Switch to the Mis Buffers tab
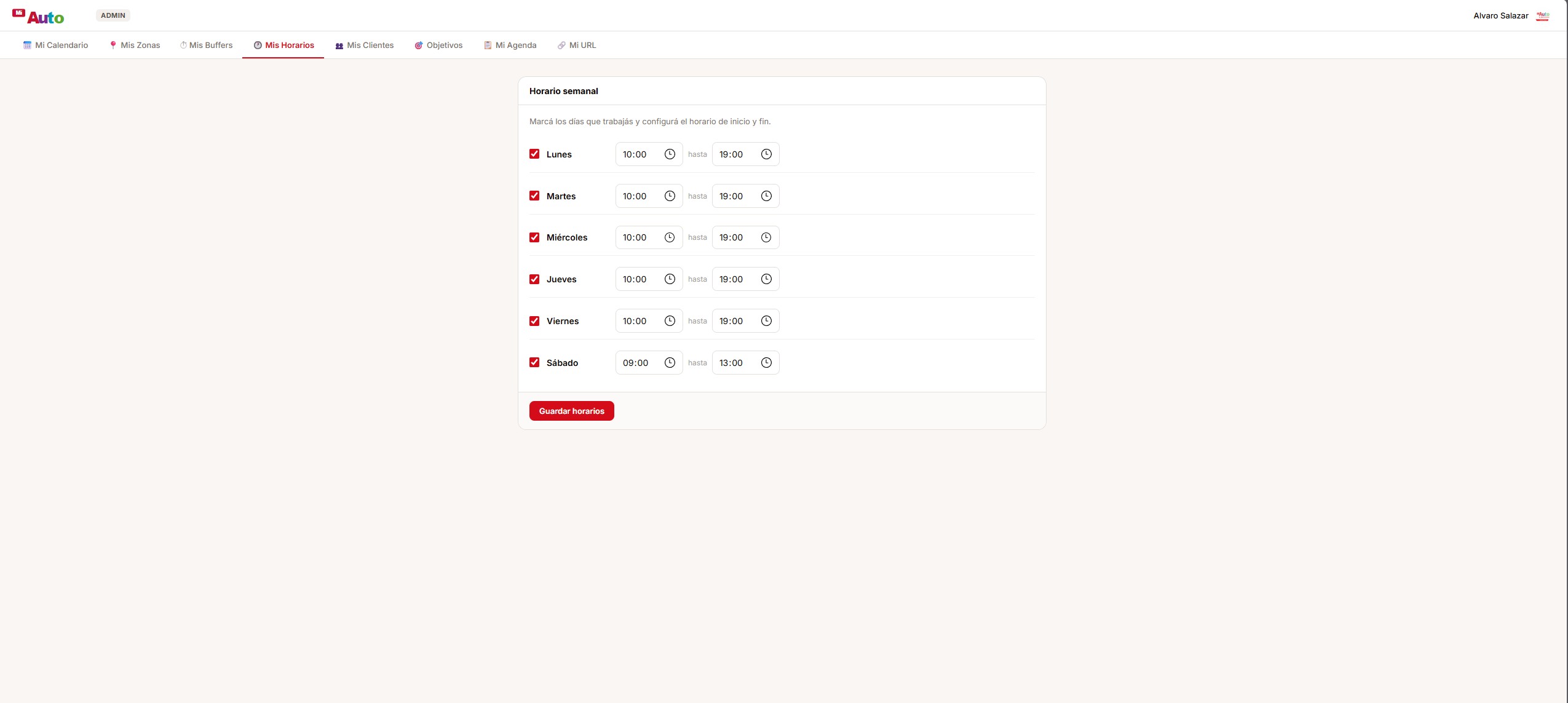The width and height of the screenshot is (1568, 703). (206, 45)
